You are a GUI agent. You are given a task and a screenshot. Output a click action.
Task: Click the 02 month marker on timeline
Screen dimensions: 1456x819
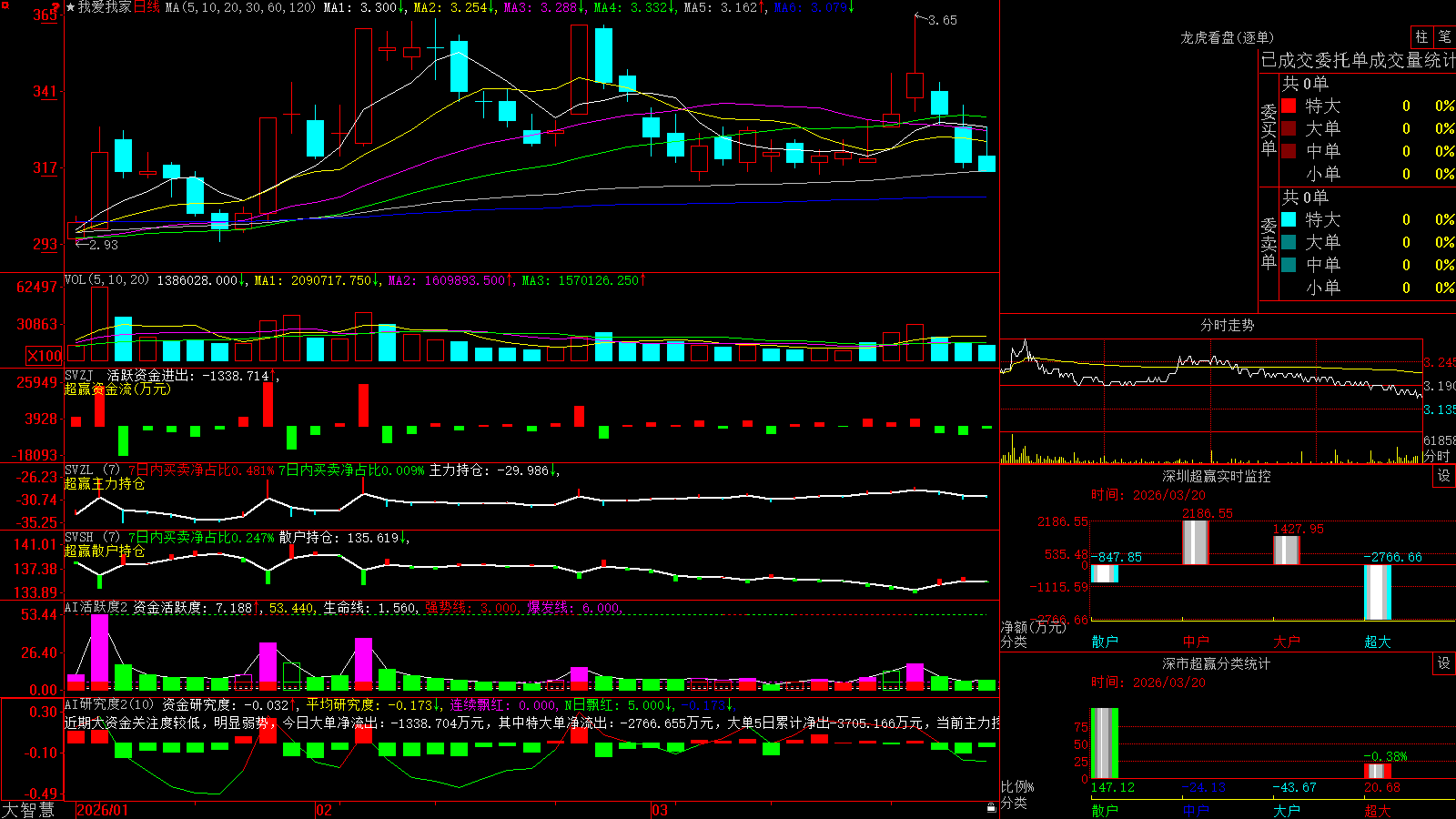[324, 810]
